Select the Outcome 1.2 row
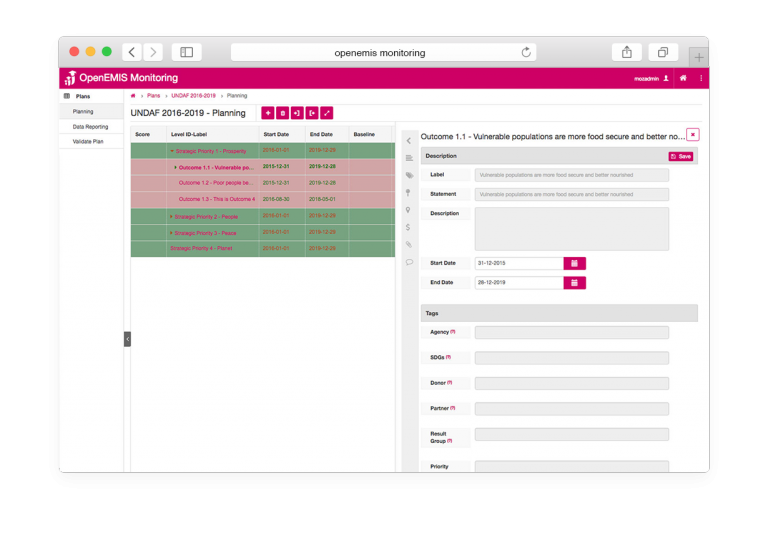 tap(216, 183)
